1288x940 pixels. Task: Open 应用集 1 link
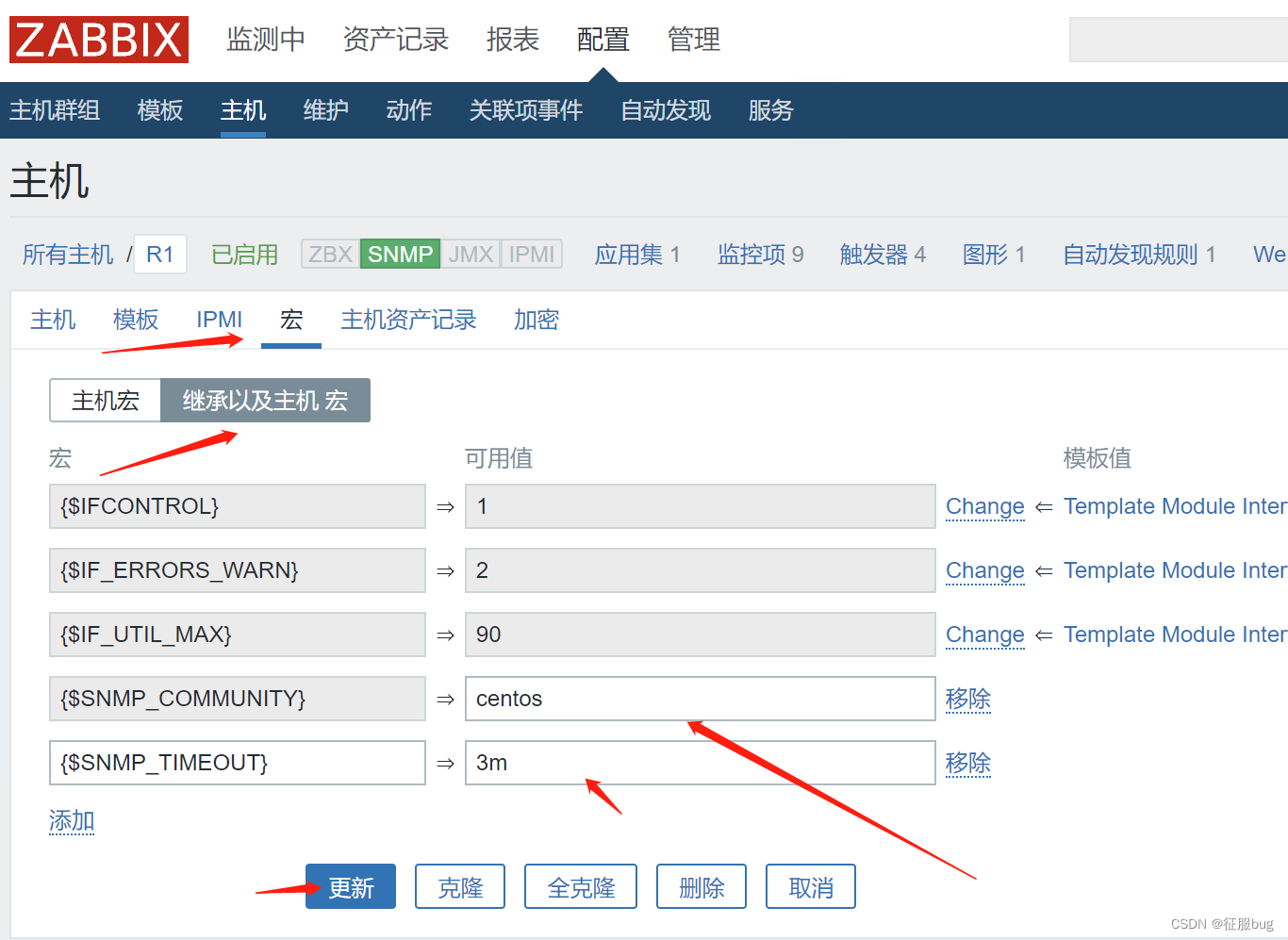(x=637, y=255)
